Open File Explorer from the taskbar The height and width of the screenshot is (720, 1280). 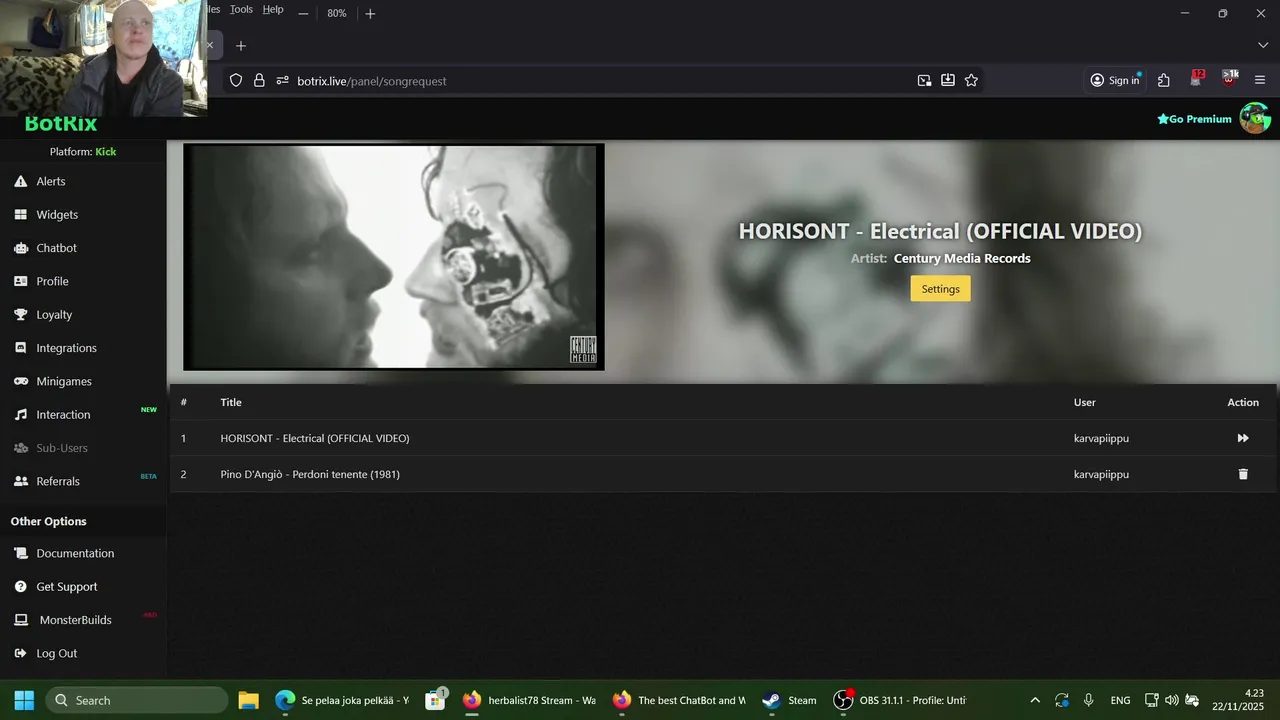(x=249, y=700)
